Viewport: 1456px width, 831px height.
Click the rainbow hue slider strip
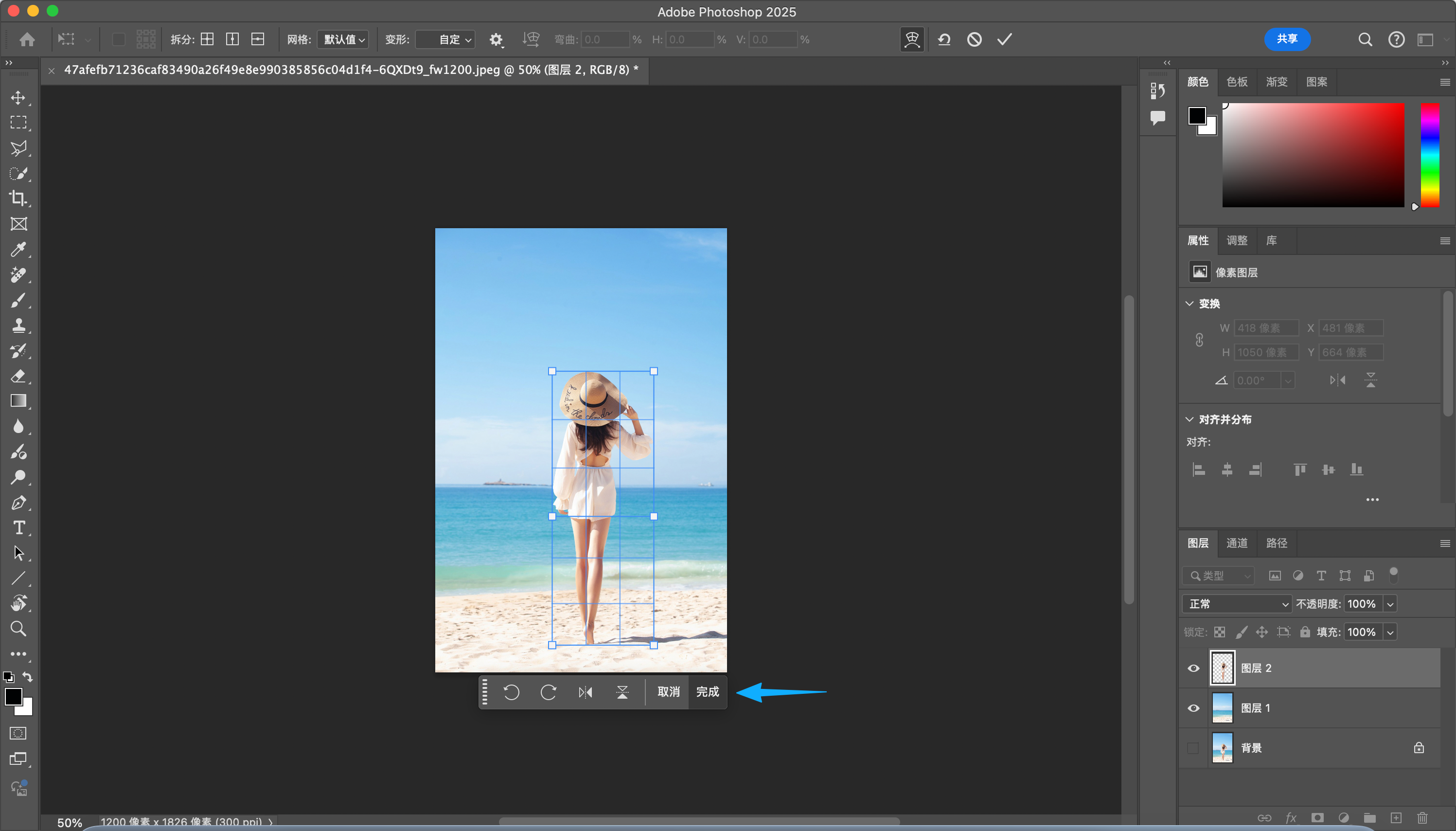coord(1429,155)
